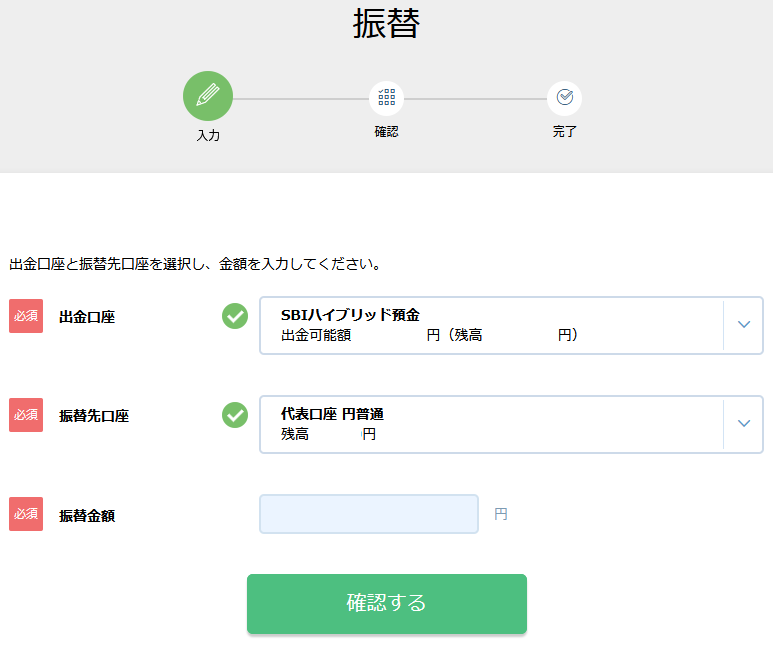The height and width of the screenshot is (646, 773).
Task: Focus the 振替金額 amount input field
Action: pyautogui.click(x=369, y=514)
